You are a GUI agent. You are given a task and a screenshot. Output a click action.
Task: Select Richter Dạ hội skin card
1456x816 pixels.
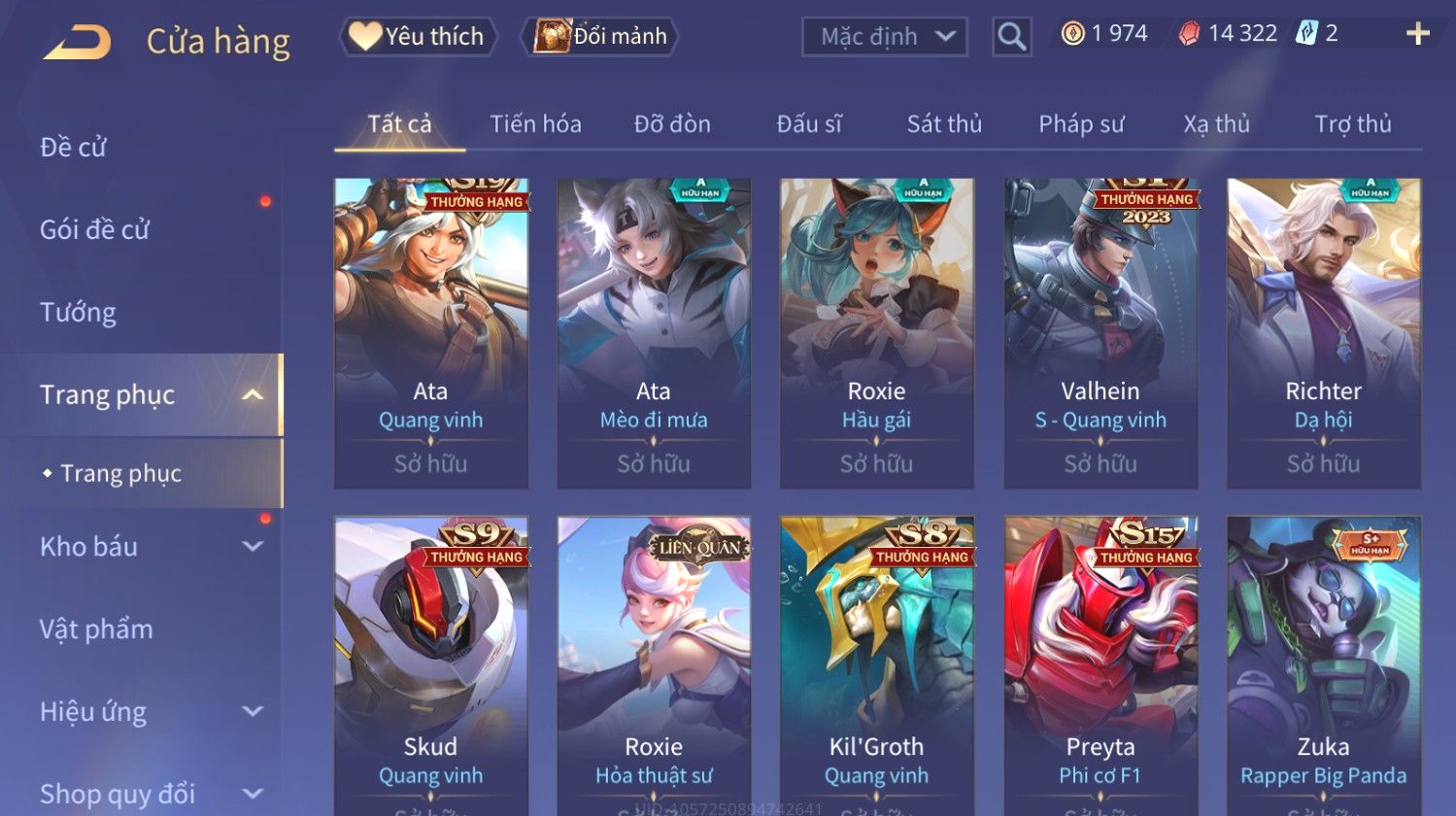click(1324, 333)
